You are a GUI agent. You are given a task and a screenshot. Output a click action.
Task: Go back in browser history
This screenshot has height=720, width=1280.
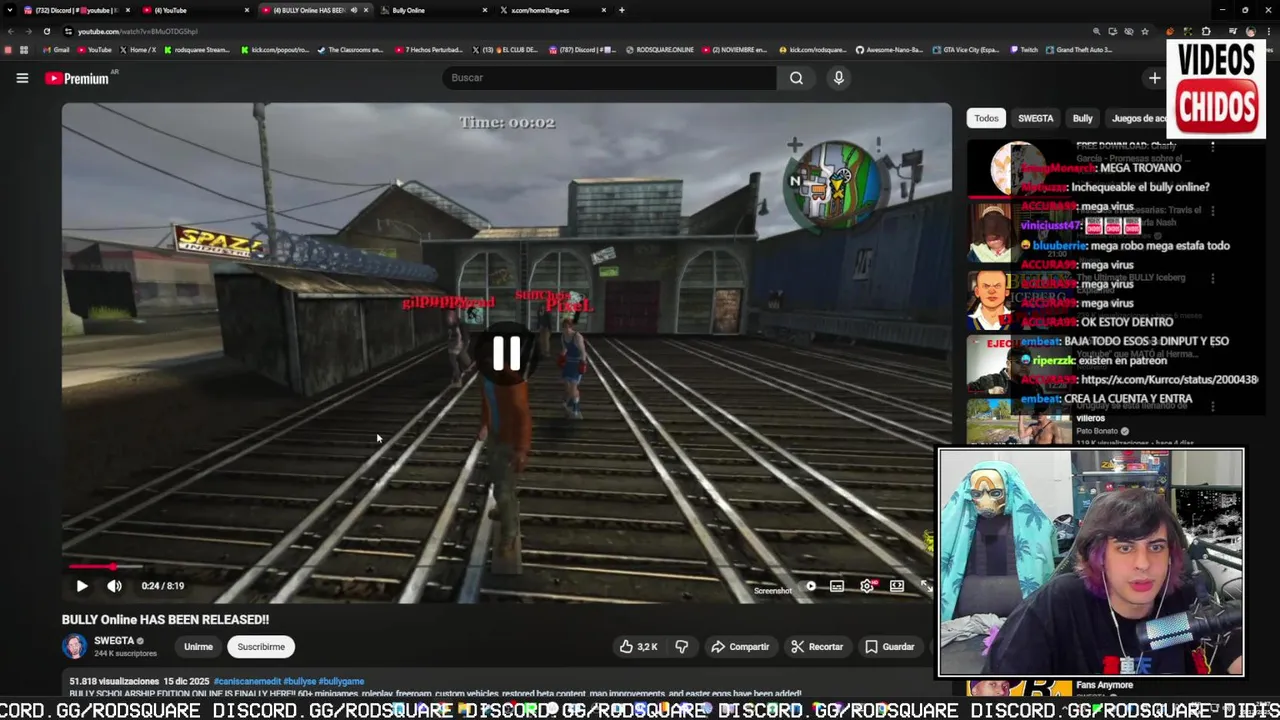(x=10, y=31)
